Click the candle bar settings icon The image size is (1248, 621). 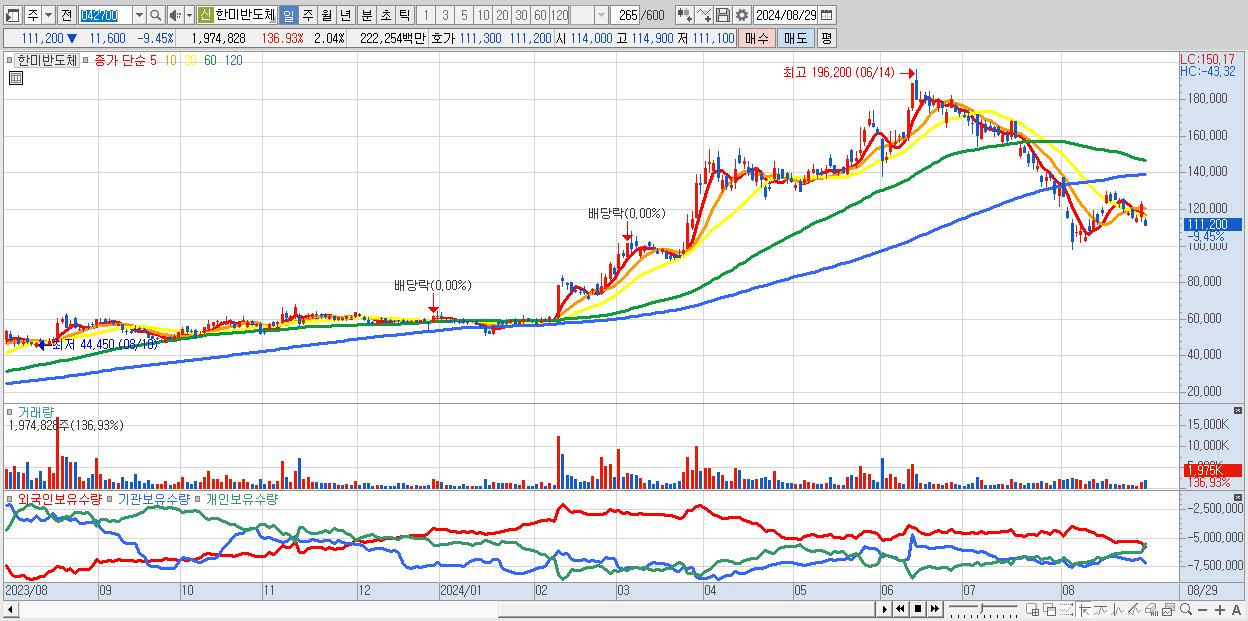(x=684, y=15)
